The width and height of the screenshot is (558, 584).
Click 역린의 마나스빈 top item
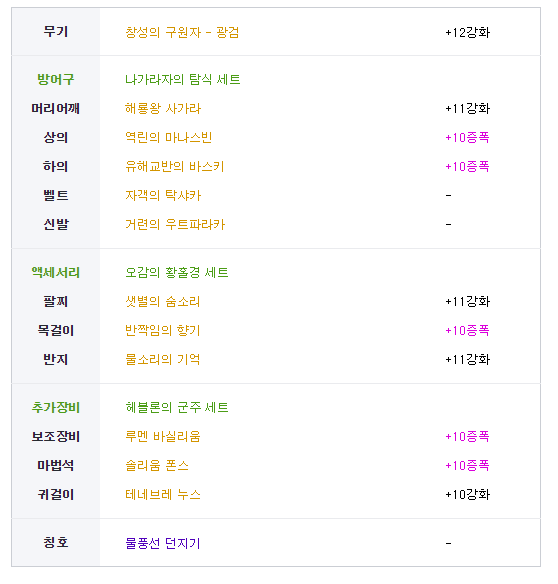coord(168,137)
